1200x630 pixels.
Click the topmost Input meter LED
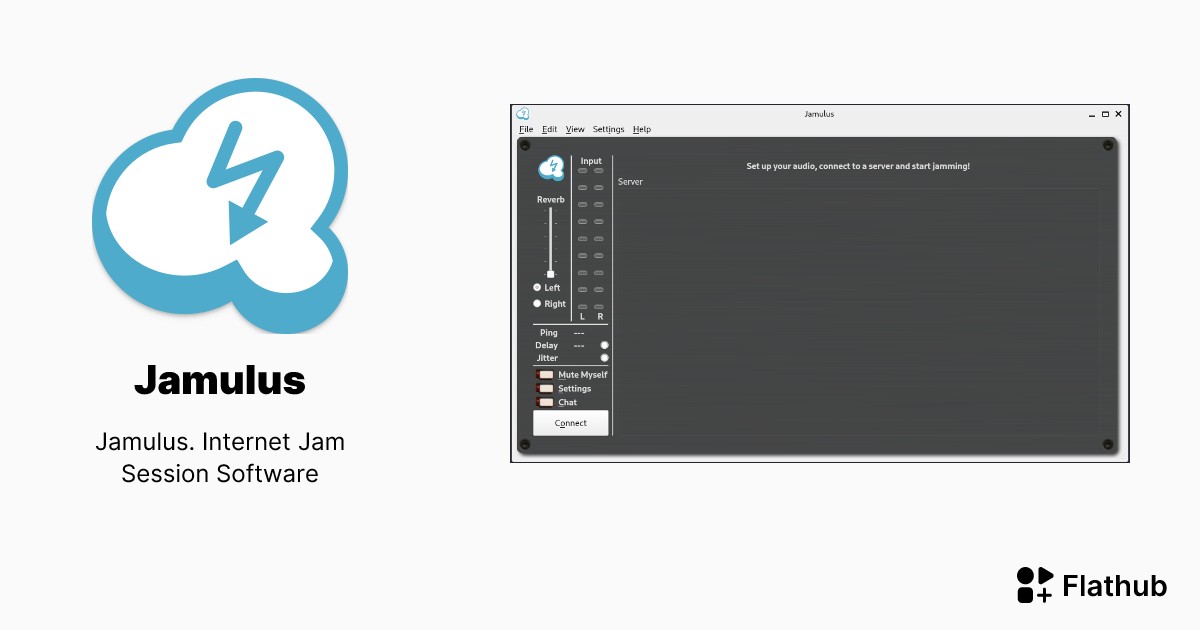[x=581, y=169]
